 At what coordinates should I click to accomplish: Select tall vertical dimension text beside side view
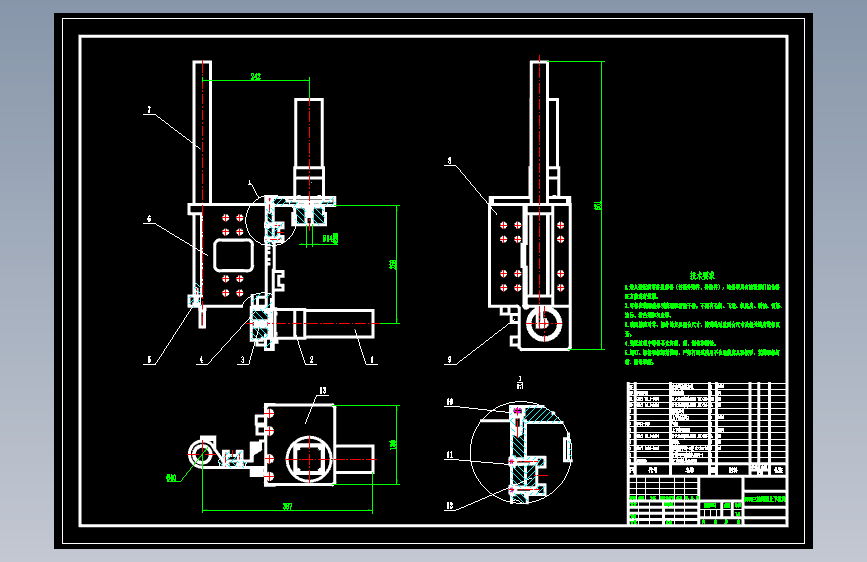[x=597, y=205]
